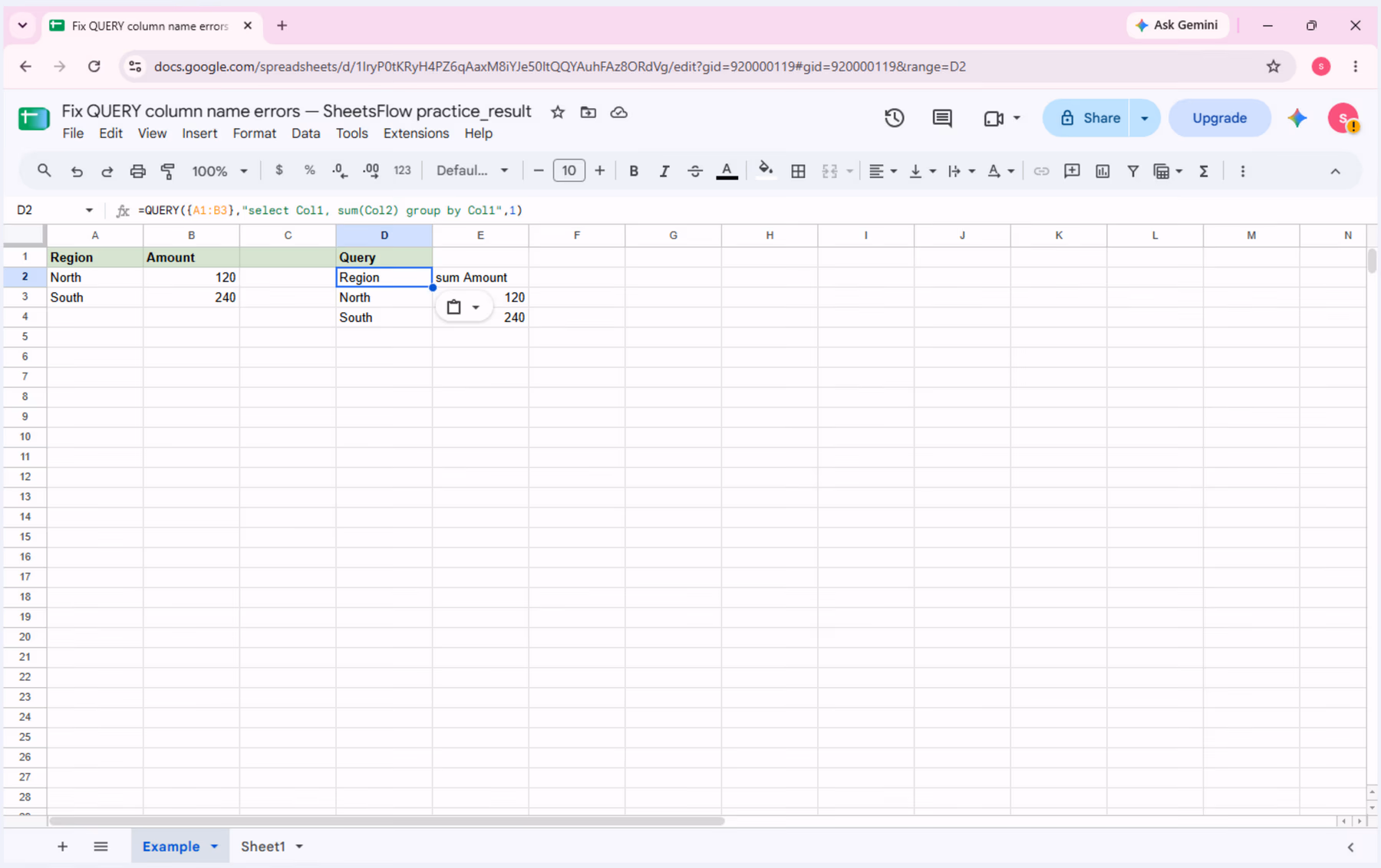Activate the paint format tool

[x=168, y=171]
